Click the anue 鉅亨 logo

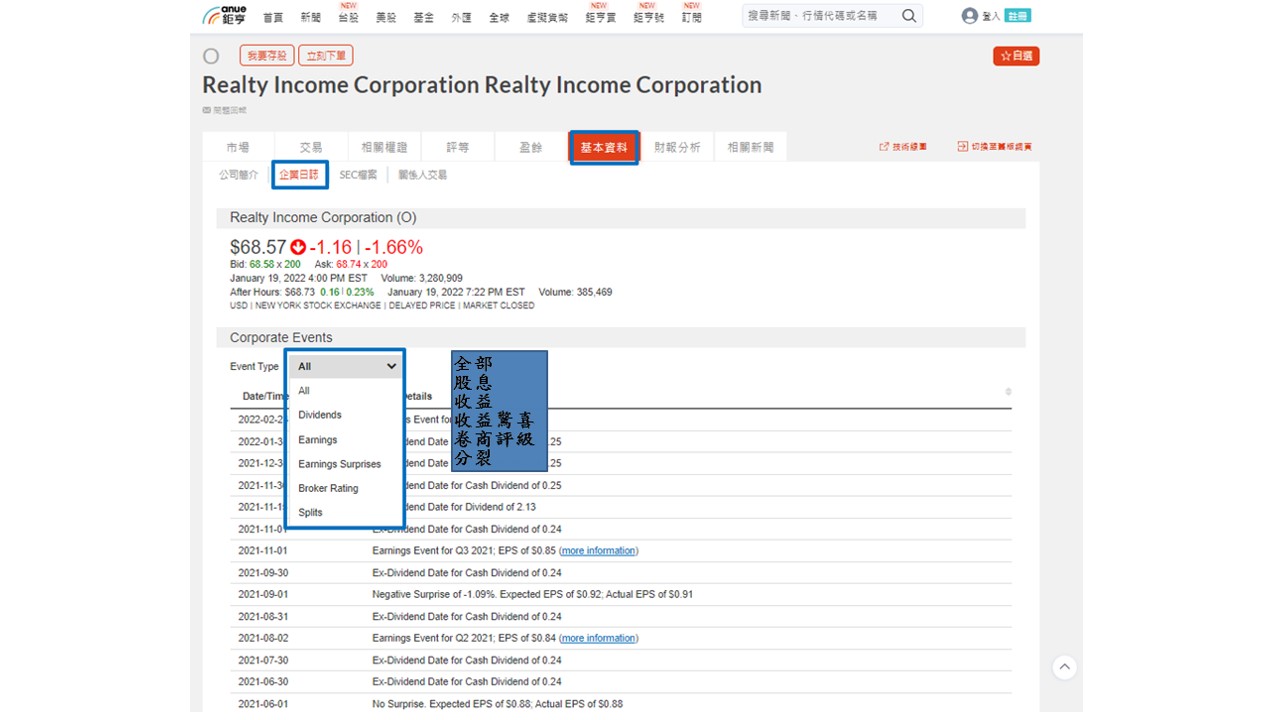(x=224, y=16)
